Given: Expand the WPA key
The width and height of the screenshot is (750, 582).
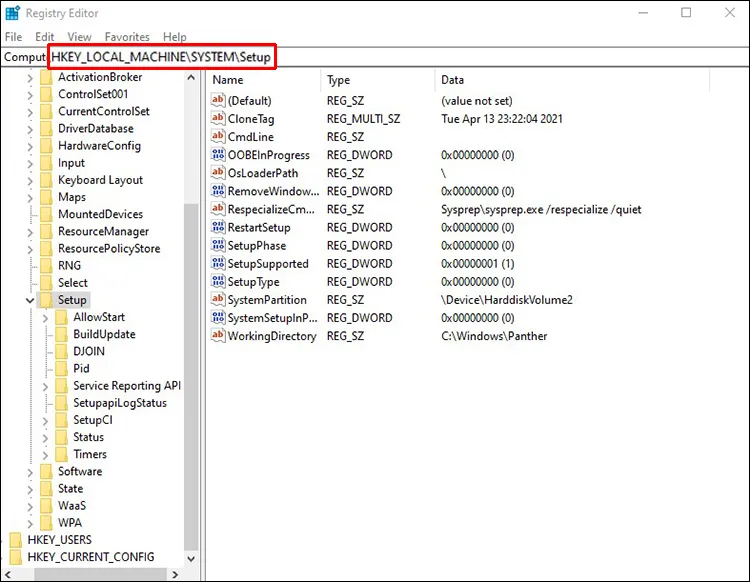Looking at the screenshot, I should coord(30,523).
